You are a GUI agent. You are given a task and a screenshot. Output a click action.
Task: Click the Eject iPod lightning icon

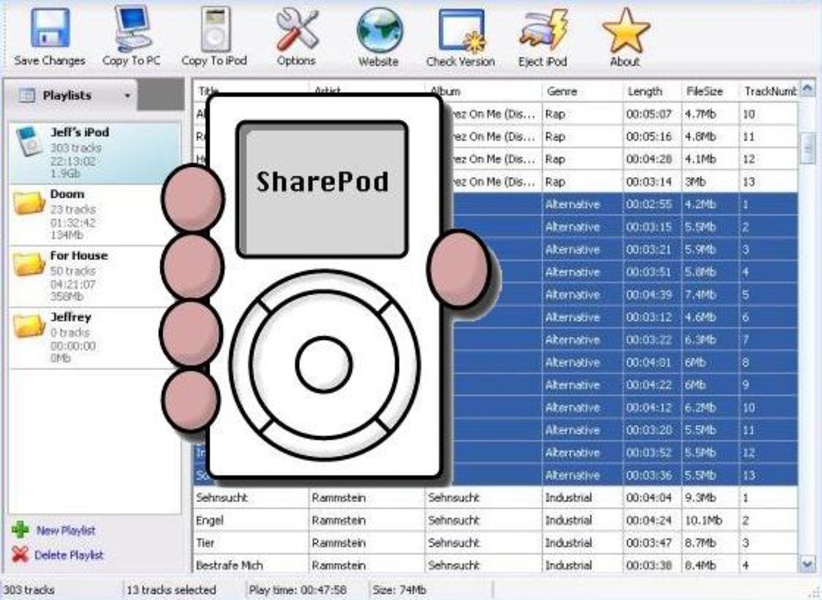click(543, 30)
